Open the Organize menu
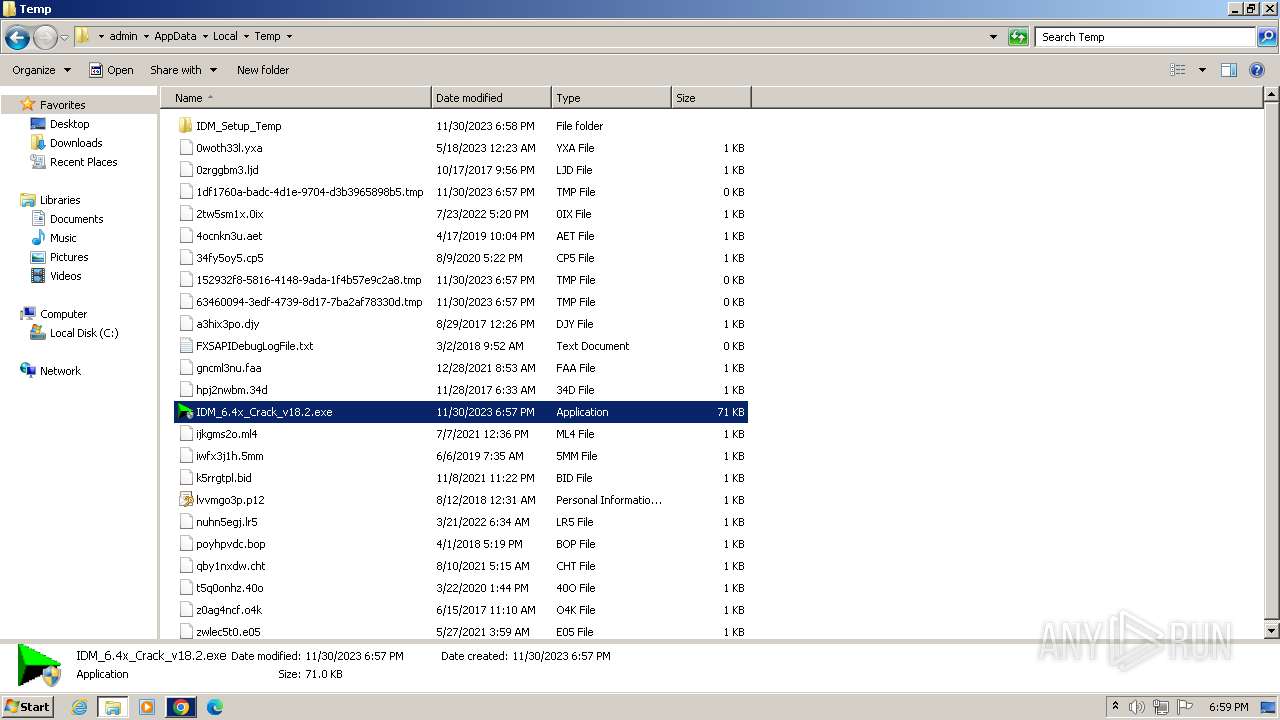This screenshot has height=720, width=1280. [x=41, y=70]
